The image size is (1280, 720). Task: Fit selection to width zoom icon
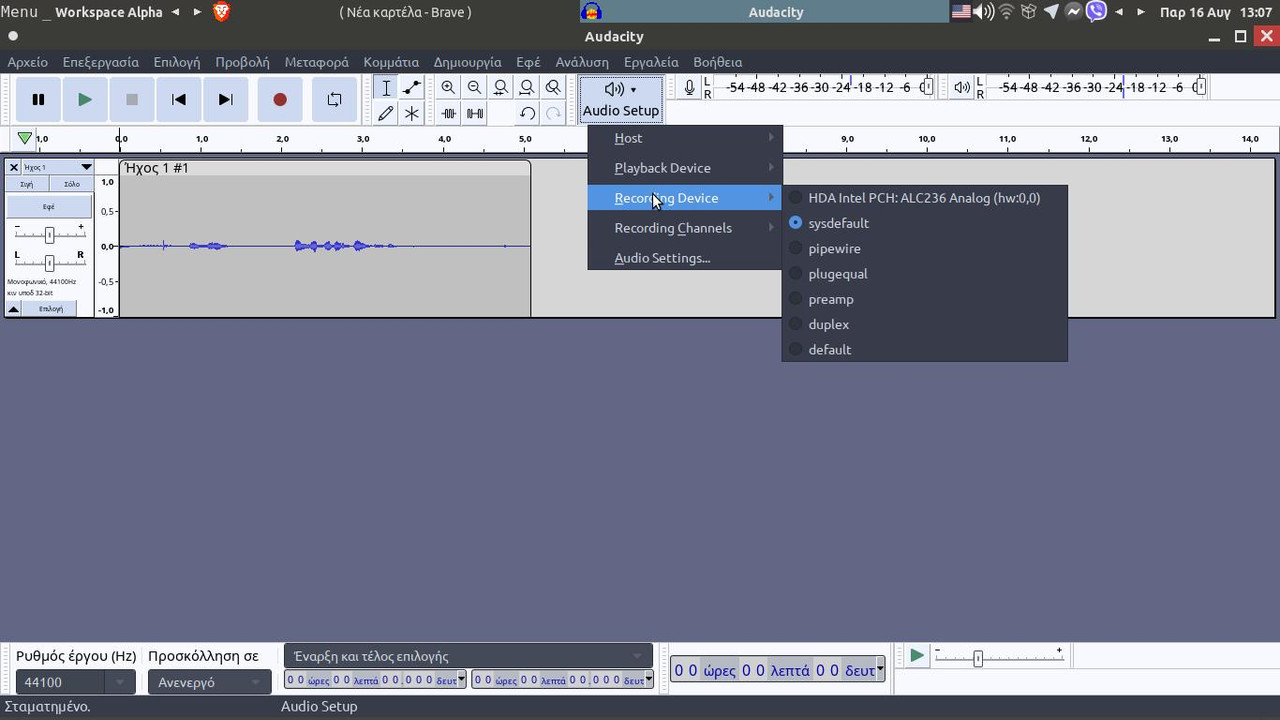501,88
